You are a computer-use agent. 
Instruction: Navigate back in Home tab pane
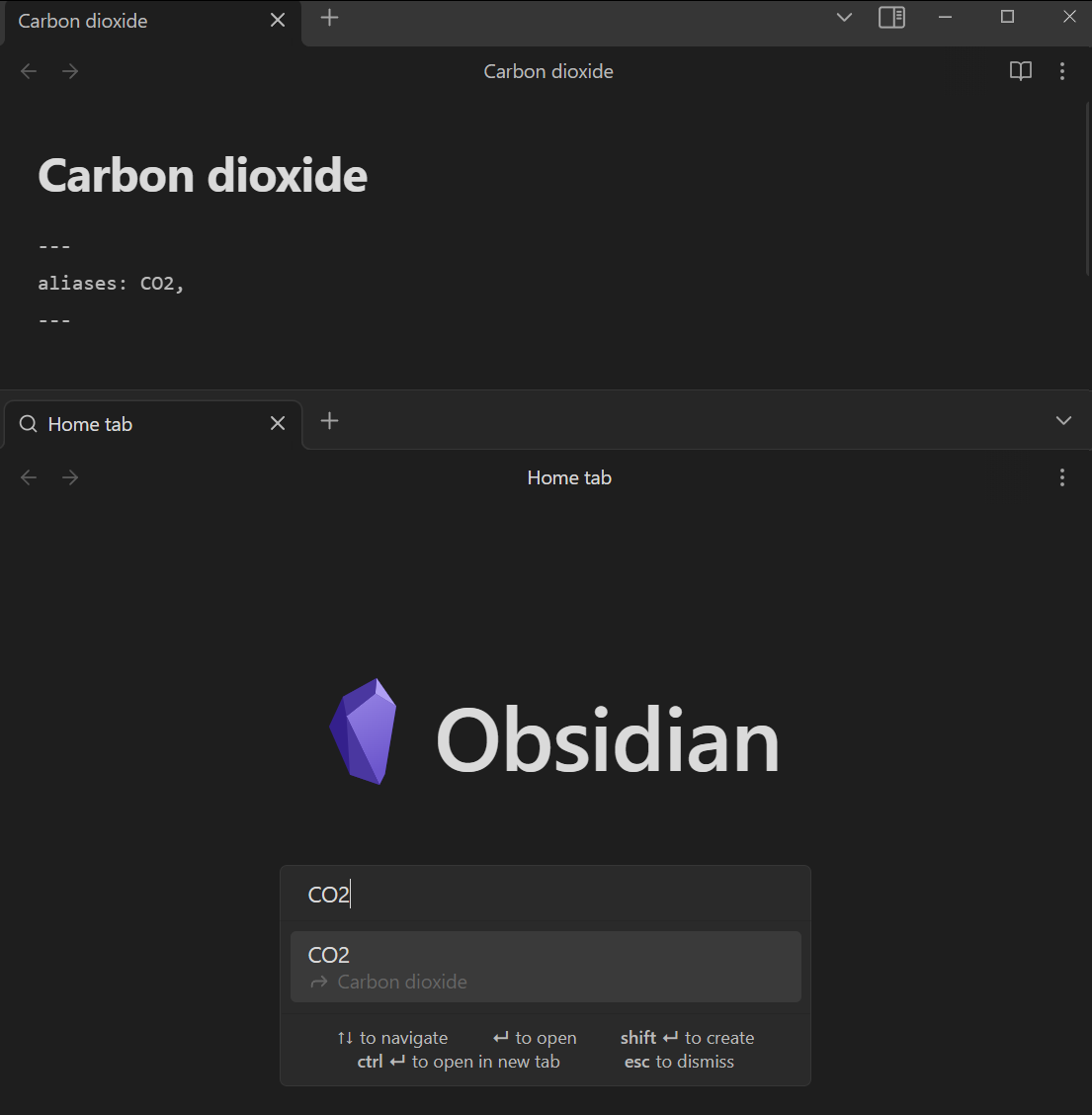29,477
